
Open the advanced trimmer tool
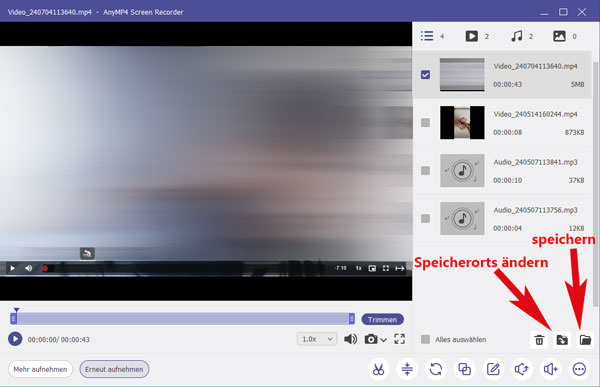407,369
